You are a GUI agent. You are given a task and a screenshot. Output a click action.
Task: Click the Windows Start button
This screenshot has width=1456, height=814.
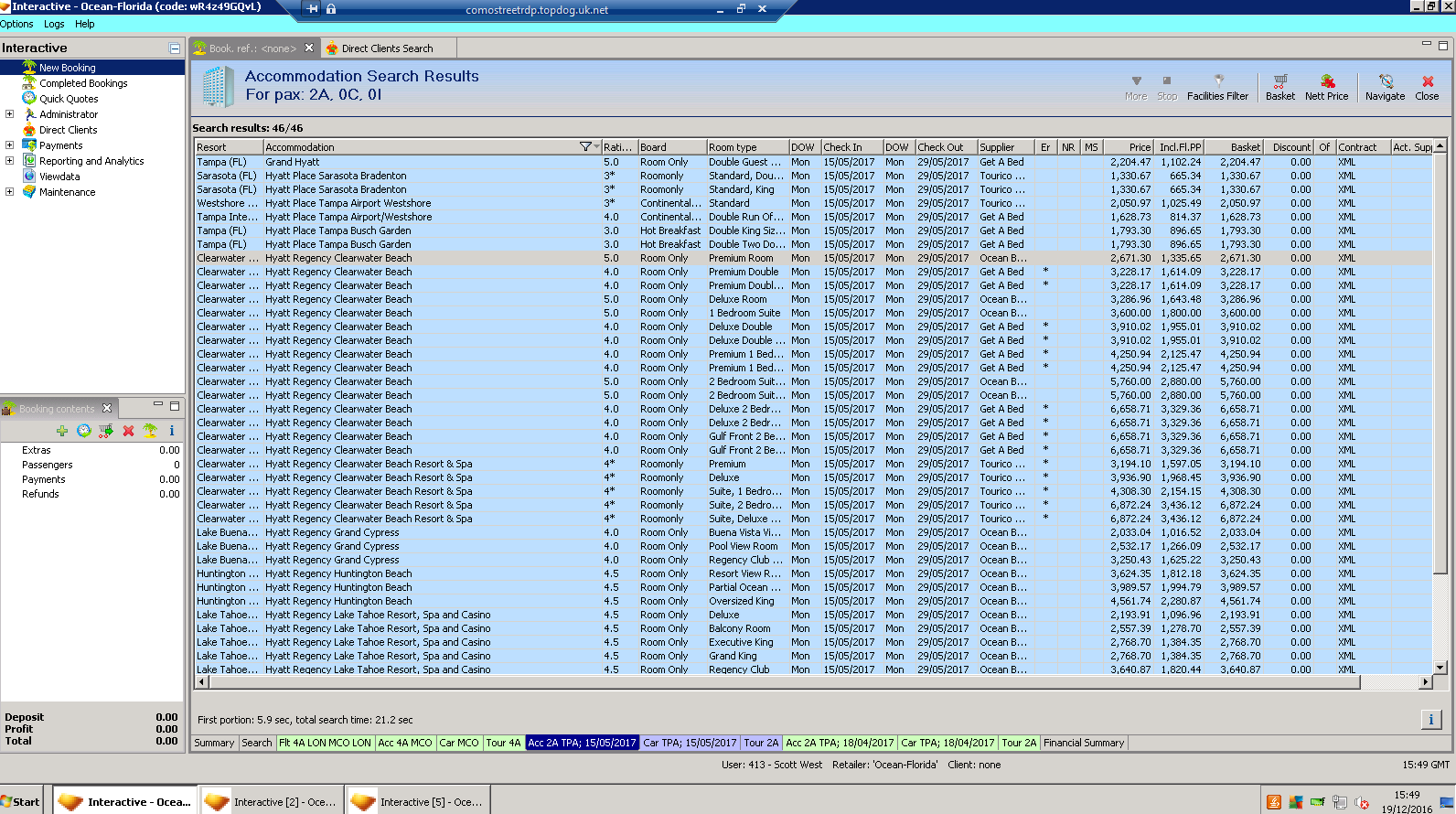point(21,802)
